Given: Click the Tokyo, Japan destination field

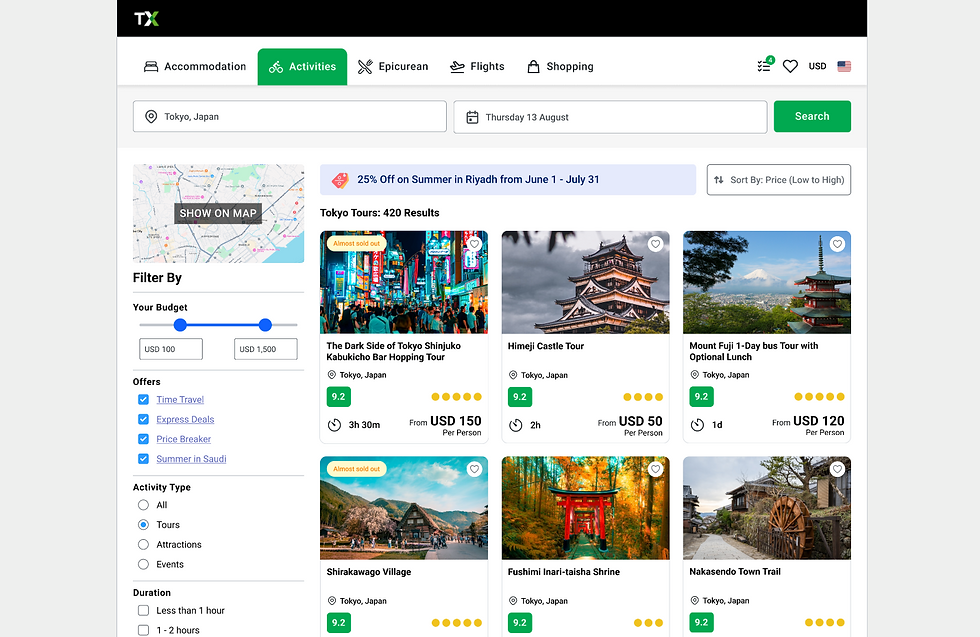Looking at the screenshot, I should [290, 116].
